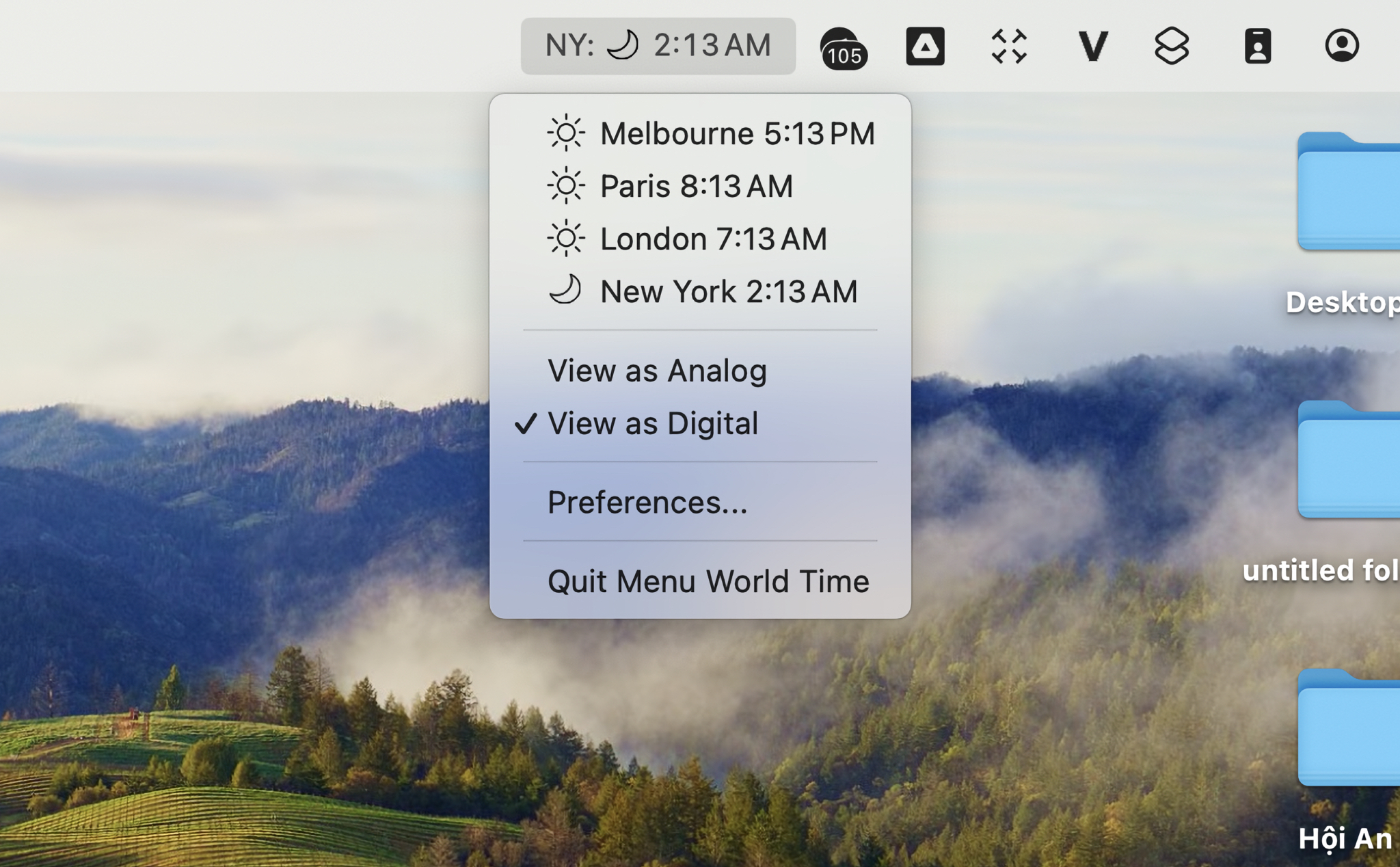Click the checkmark next to View as Digital
This screenshot has height=867, width=1400.
526,423
